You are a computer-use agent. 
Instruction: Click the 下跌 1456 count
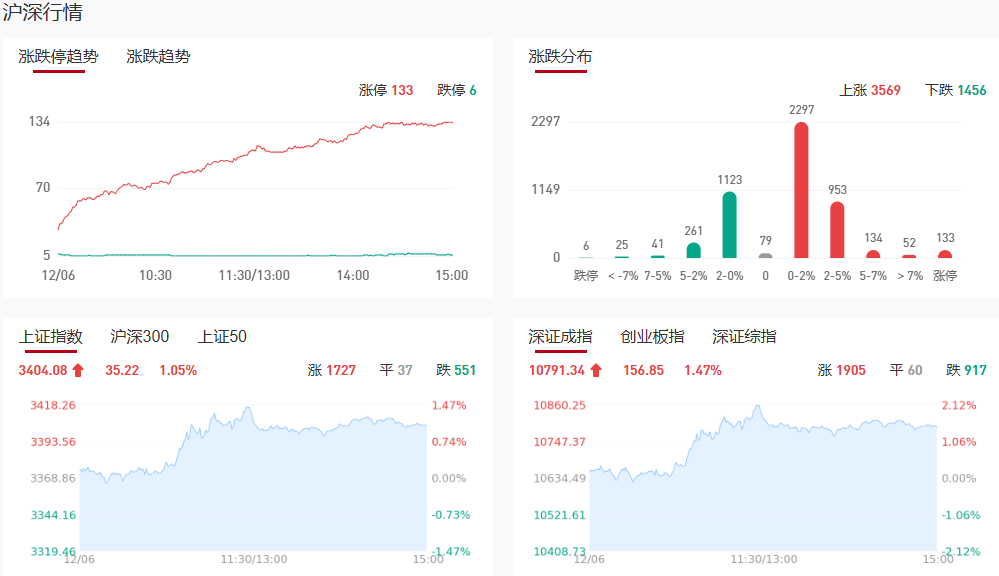[956, 90]
